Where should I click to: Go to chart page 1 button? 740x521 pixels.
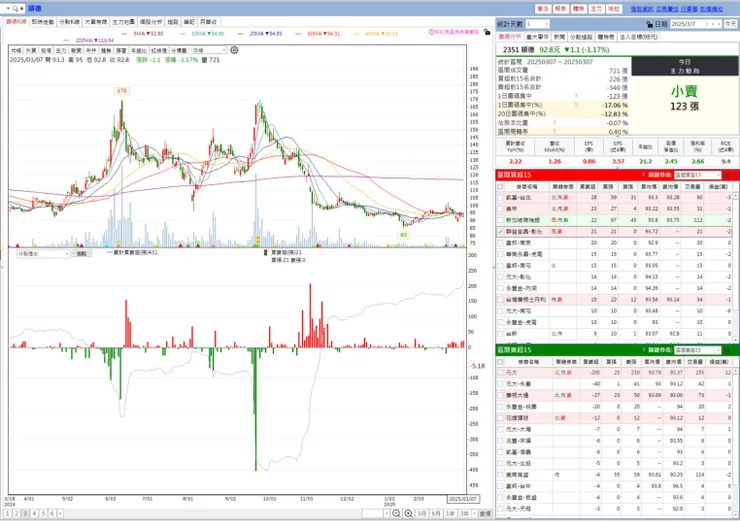[x=7, y=513]
